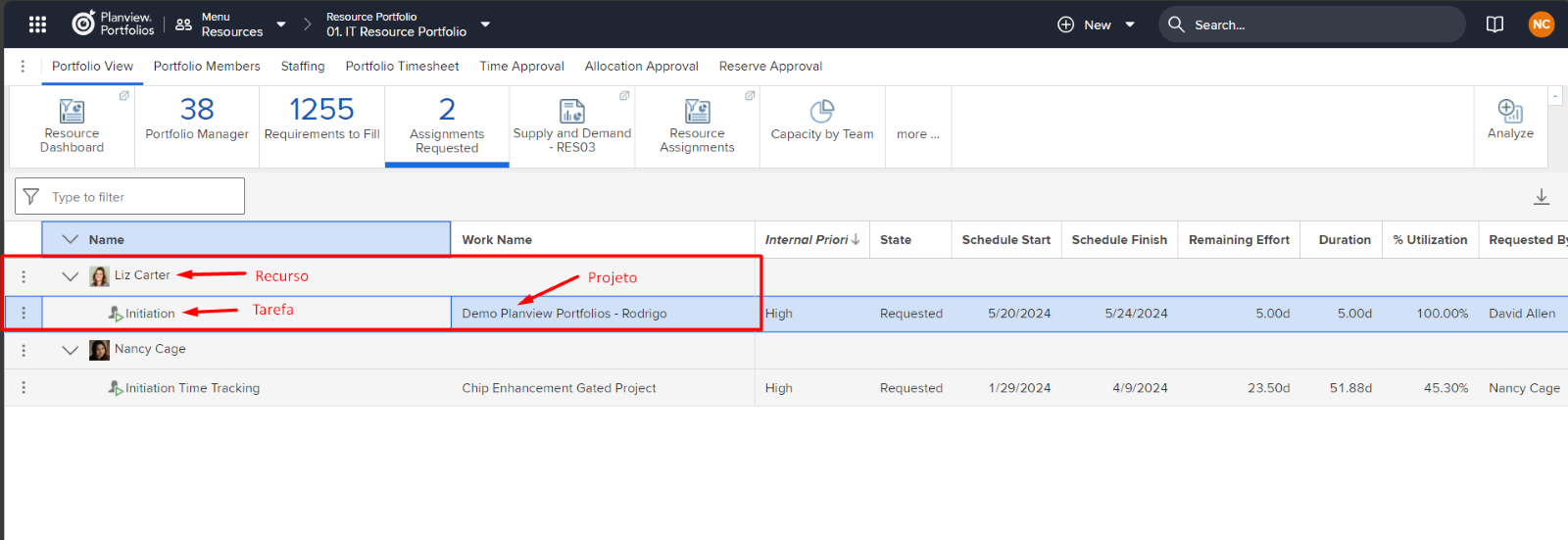The image size is (1568, 540).
Task: Collapse the Nancy Cage row
Action: [x=70, y=350]
